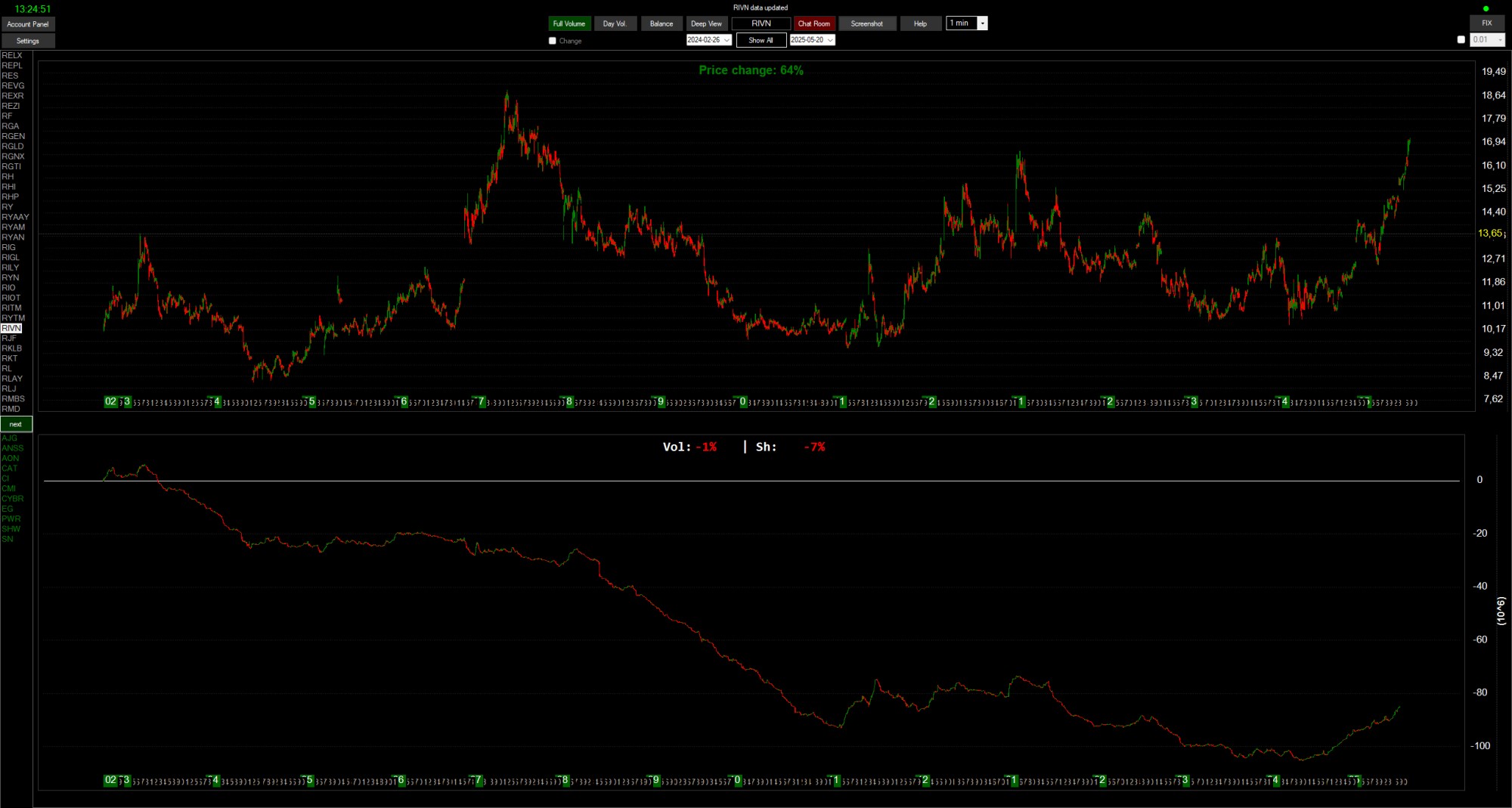This screenshot has height=808, width=1512.
Task: Switch to Full Volume view
Action: (569, 23)
